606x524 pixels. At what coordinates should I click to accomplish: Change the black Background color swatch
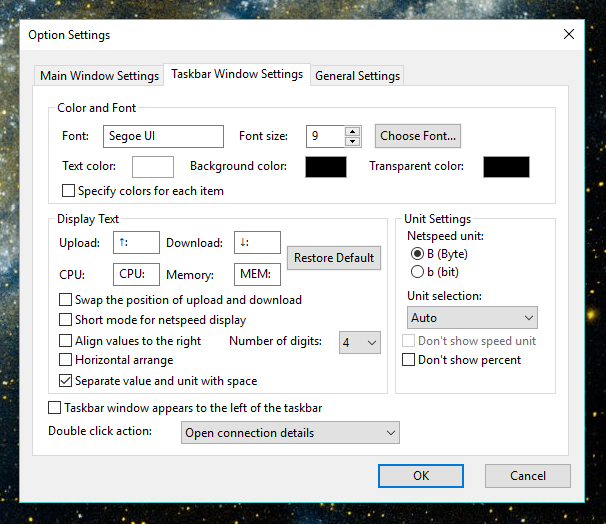coord(326,167)
